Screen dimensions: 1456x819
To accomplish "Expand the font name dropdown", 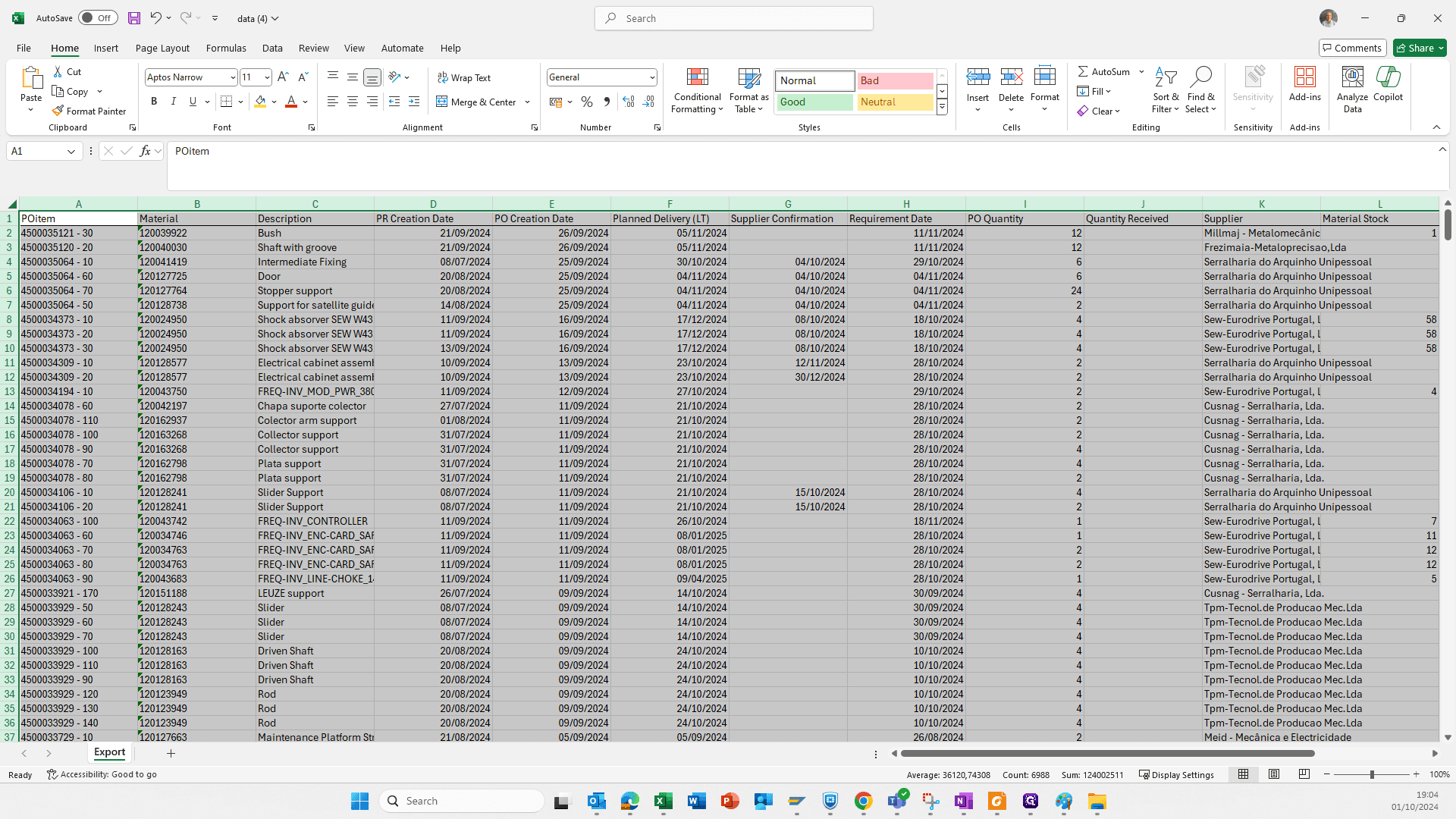I will [x=233, y=77].
